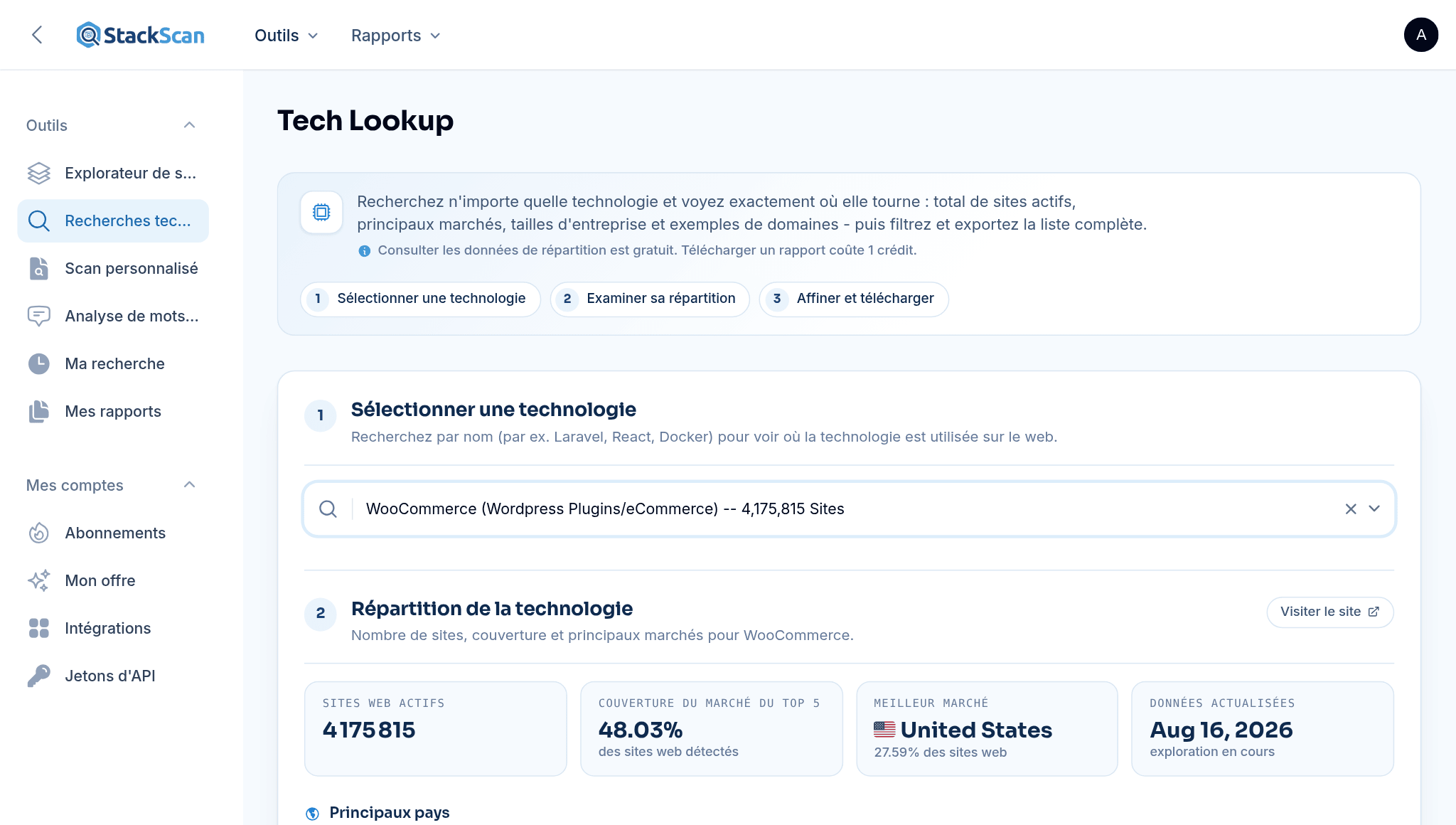
Task: Click the clock icon beside Ma recherche
Action: (39, 363)
